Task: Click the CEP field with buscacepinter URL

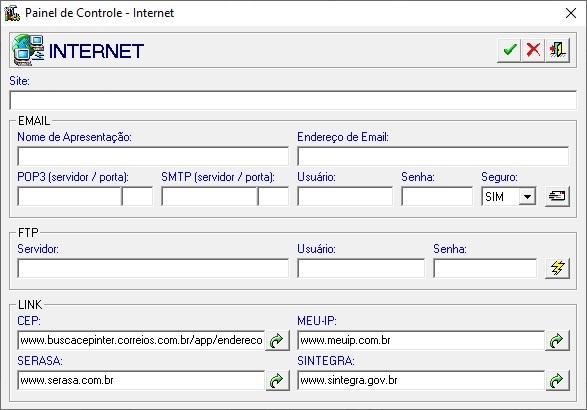Action: 141,340
